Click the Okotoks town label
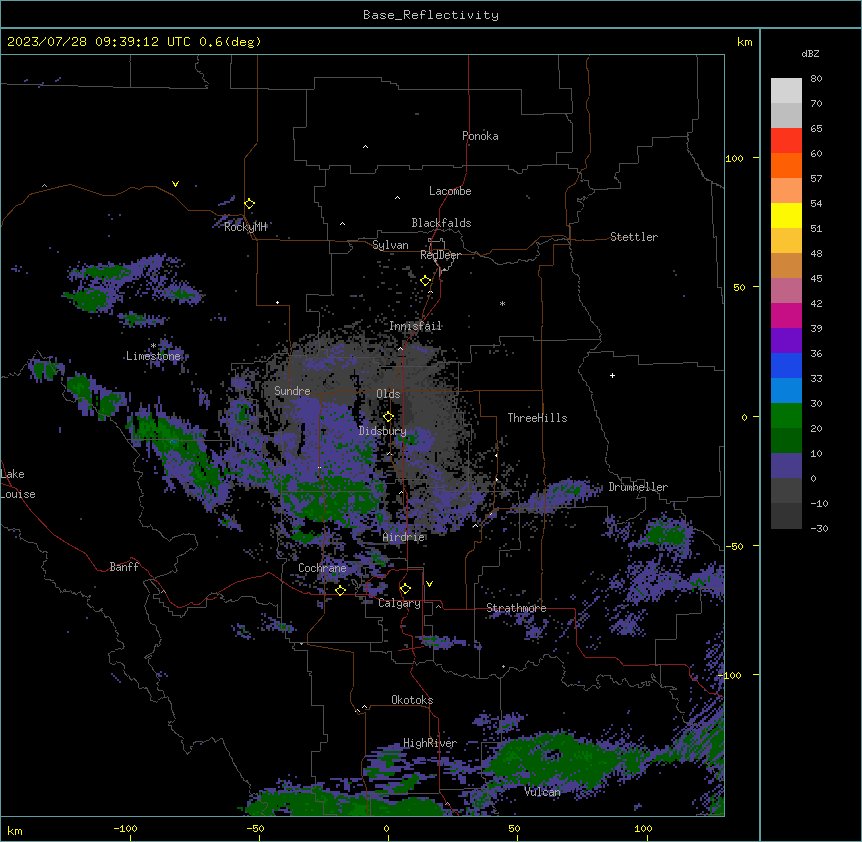Image resolution: width=862 pixels, height=842 pixels. pos(412,700)
